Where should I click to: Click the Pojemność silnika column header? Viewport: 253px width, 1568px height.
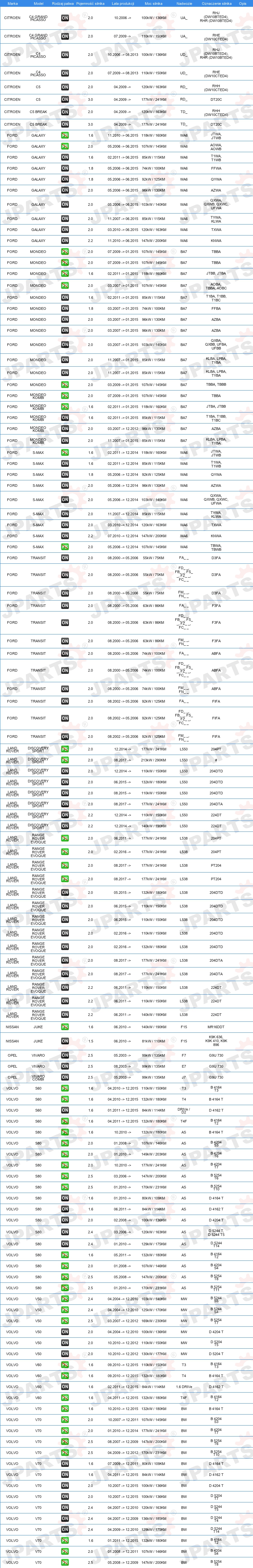pyautogui.click(x=90, y=4)
